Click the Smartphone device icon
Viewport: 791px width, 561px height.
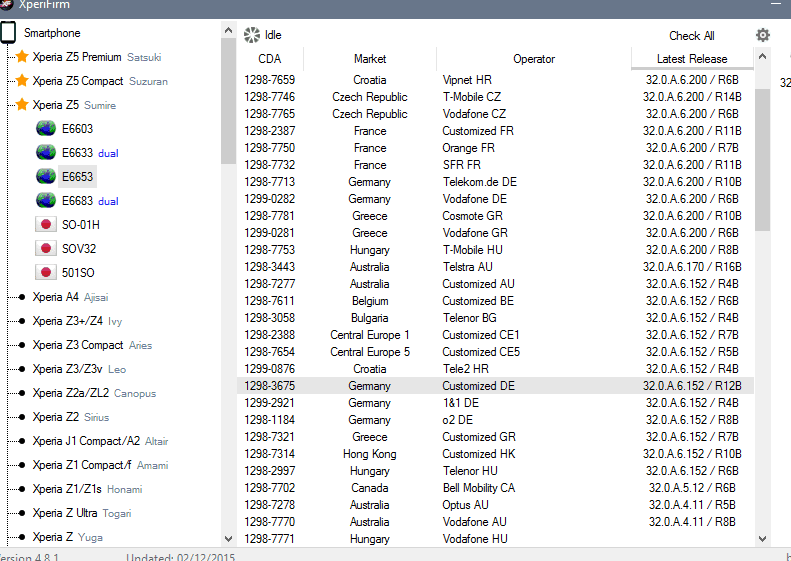(8, 33)
